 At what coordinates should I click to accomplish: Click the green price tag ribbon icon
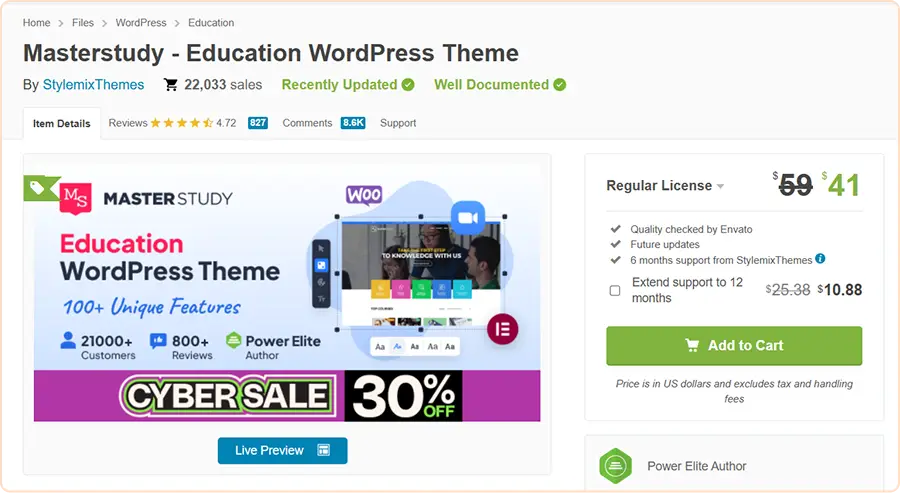tap(39, 188)
